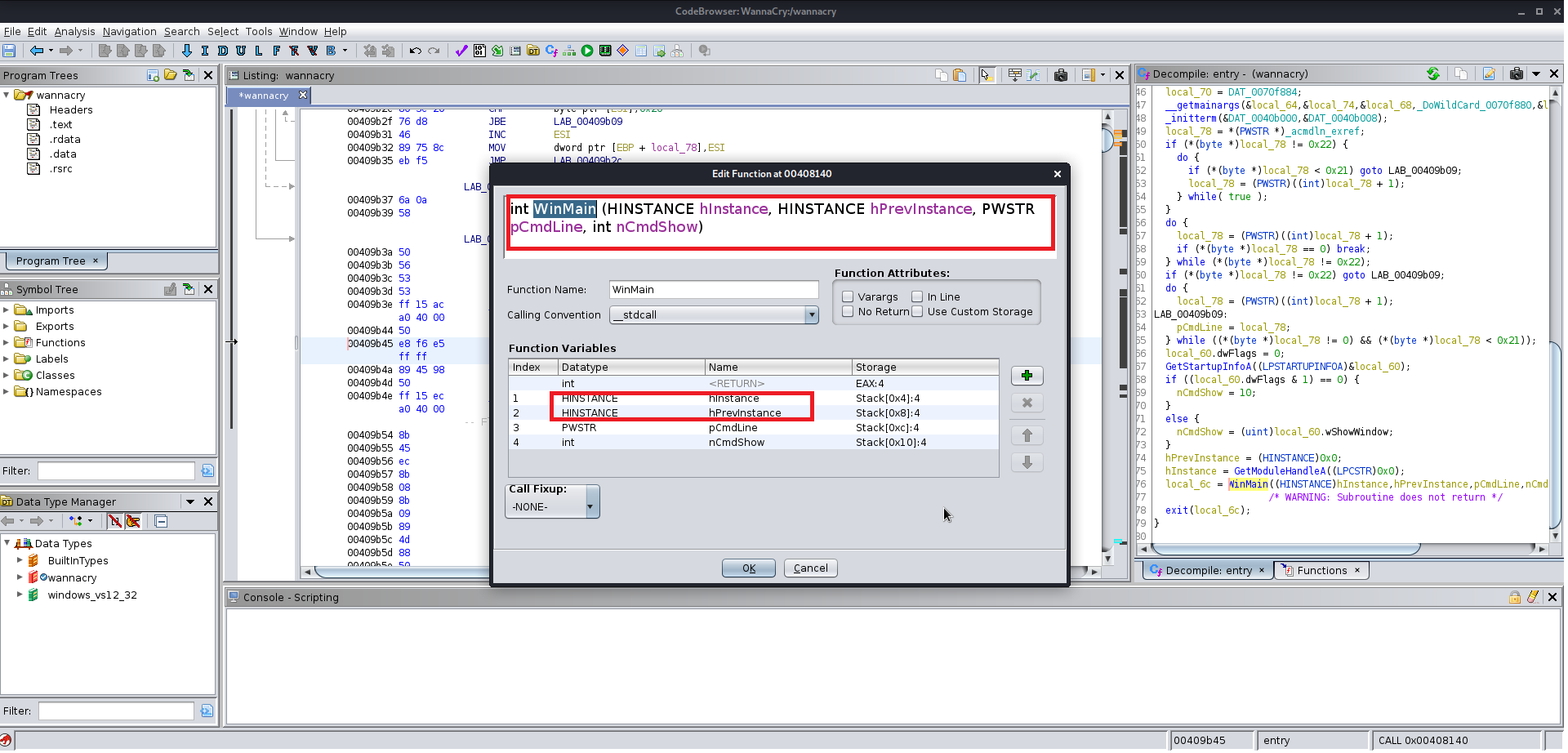Toggle the Bookmark 'B' navigation icon
The height and width of the screenshot is (753, 1568).
pyautogui.click(x=331, y=51)
